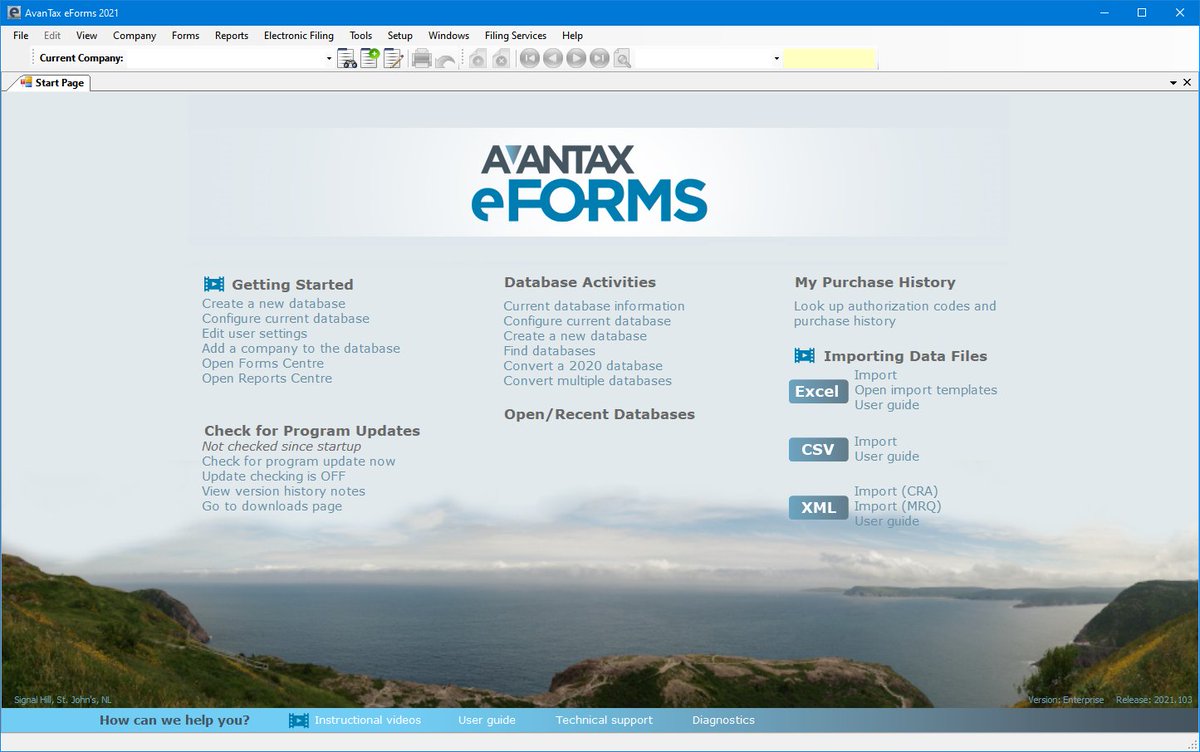This screenshot has width=1200, height=752.
Task: Click Find databases link
Action: 549,351
